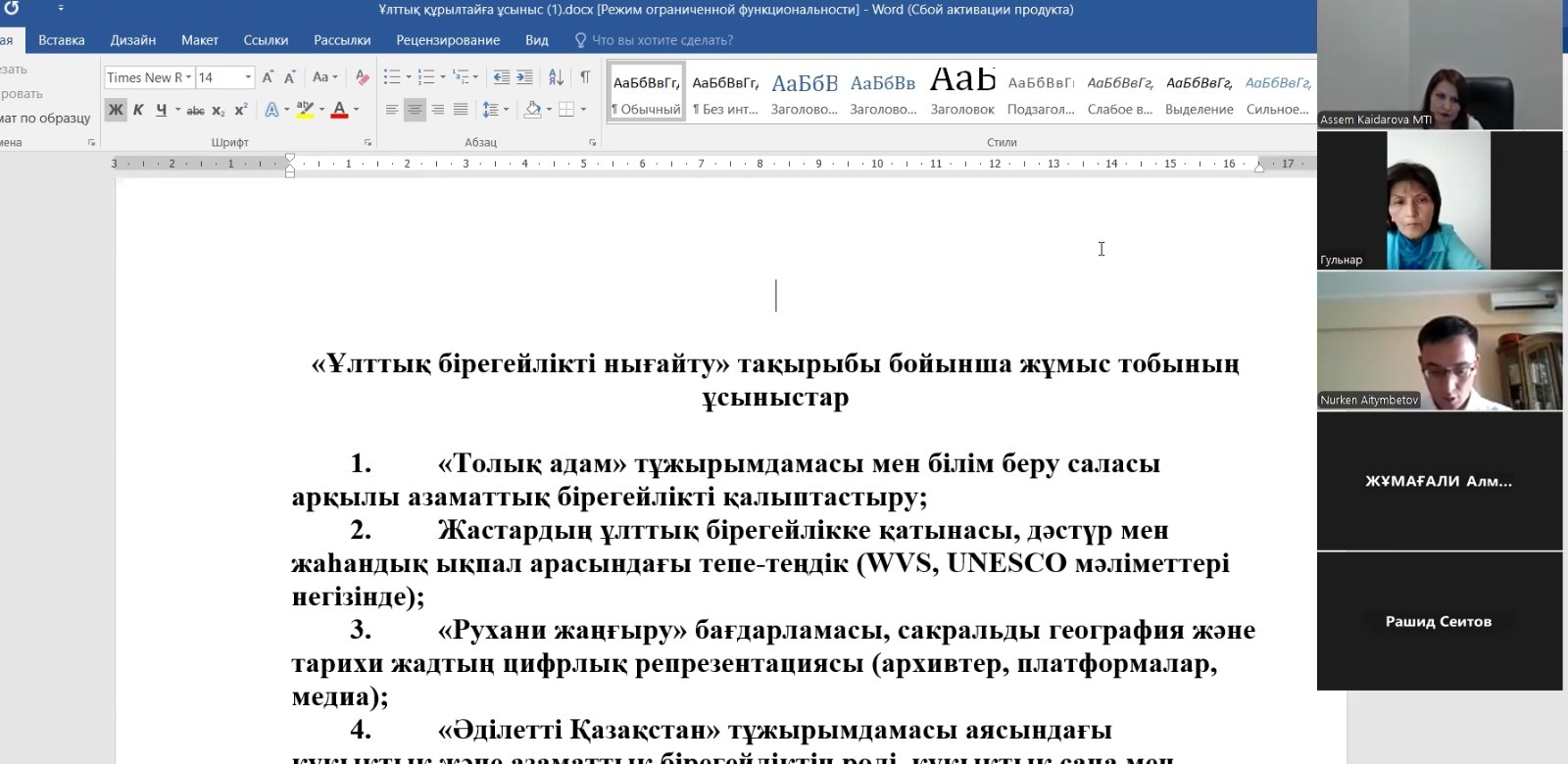Toggle strikethrough (abc) formatting

coord(195,111)
